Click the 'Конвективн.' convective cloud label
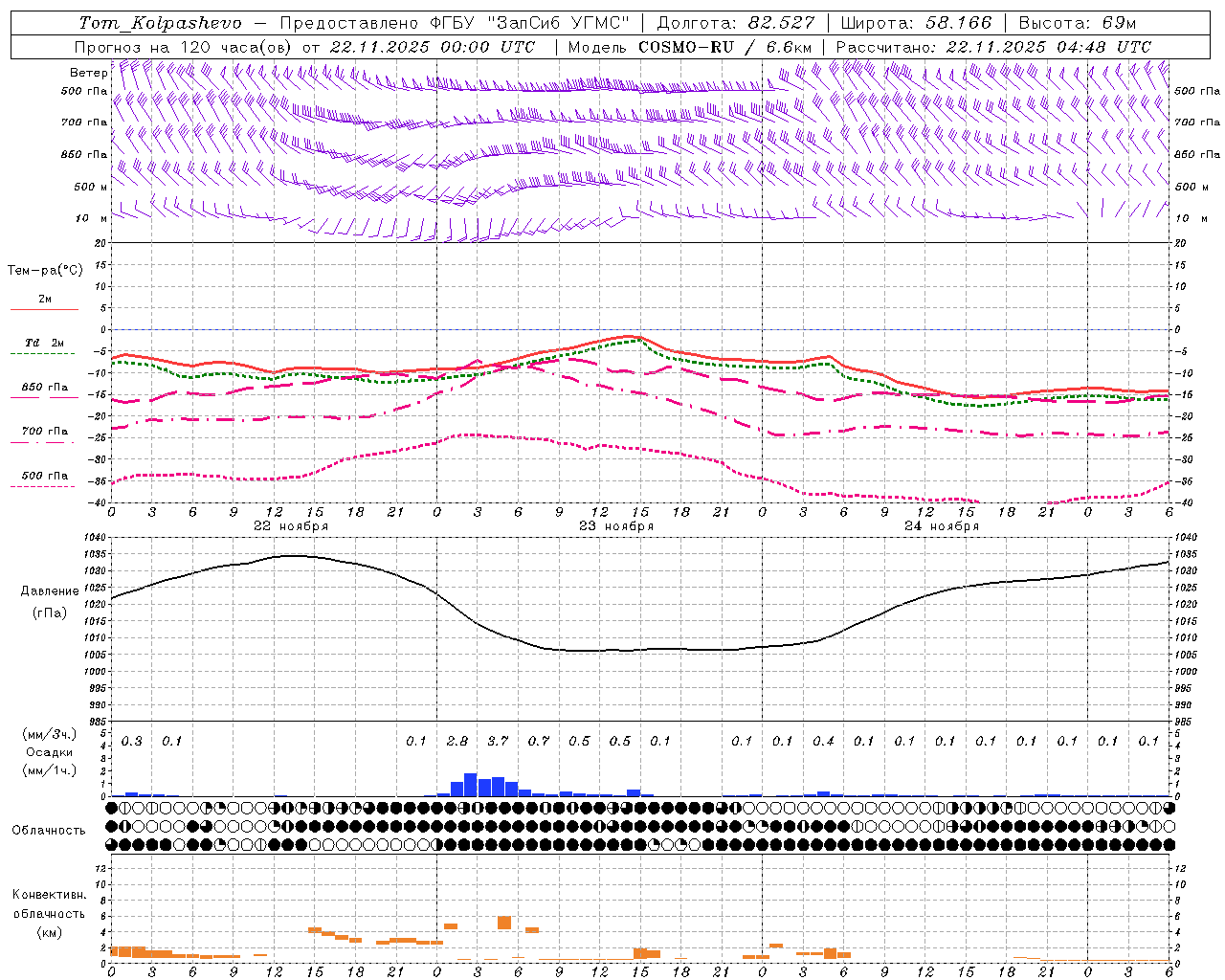 pyautogui.click(x=50, y=895)
